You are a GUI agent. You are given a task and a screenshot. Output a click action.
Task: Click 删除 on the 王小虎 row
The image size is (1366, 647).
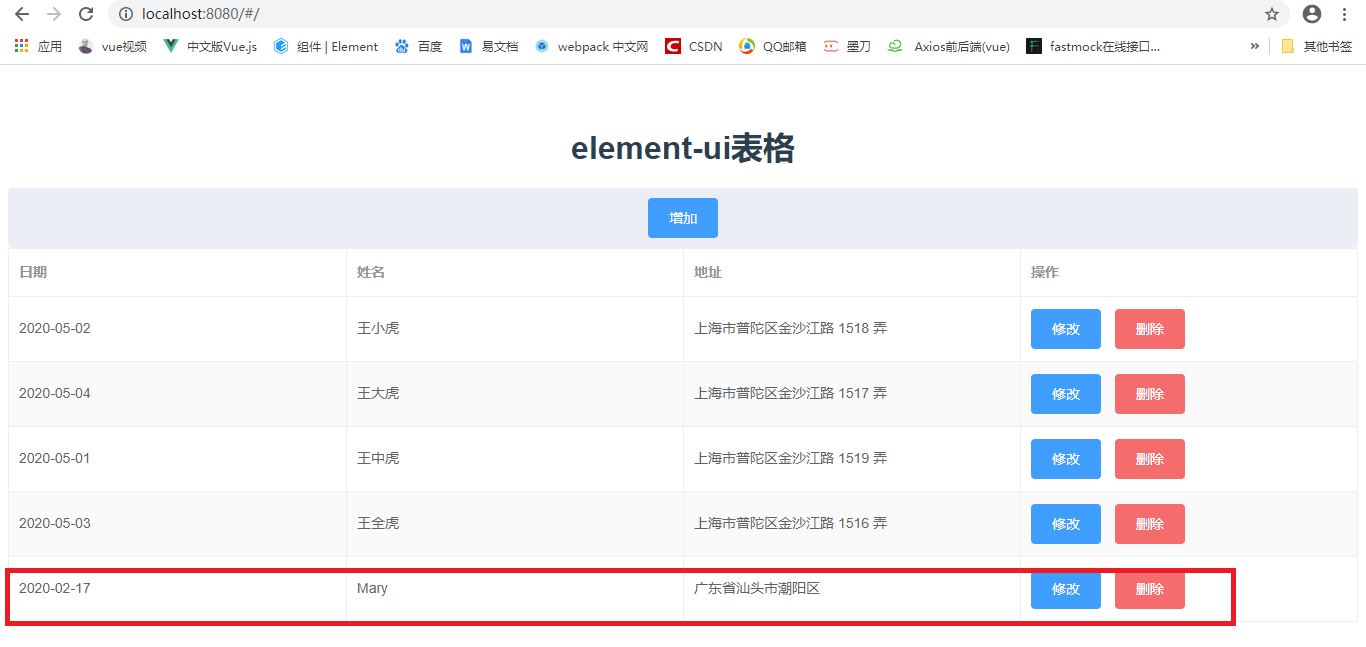pos(1149,328)
